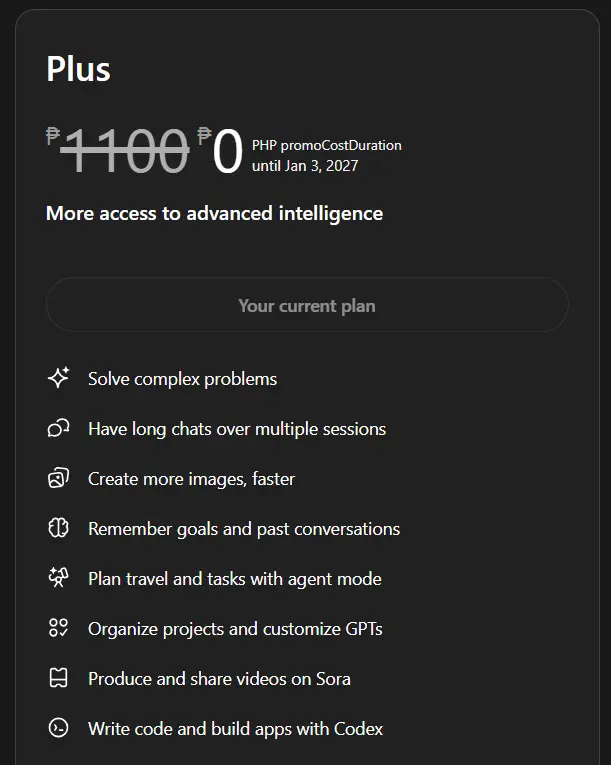Click the struck-through 1100 original price
Viewport: 611px width, 765px height.
(x=124, y=150)
